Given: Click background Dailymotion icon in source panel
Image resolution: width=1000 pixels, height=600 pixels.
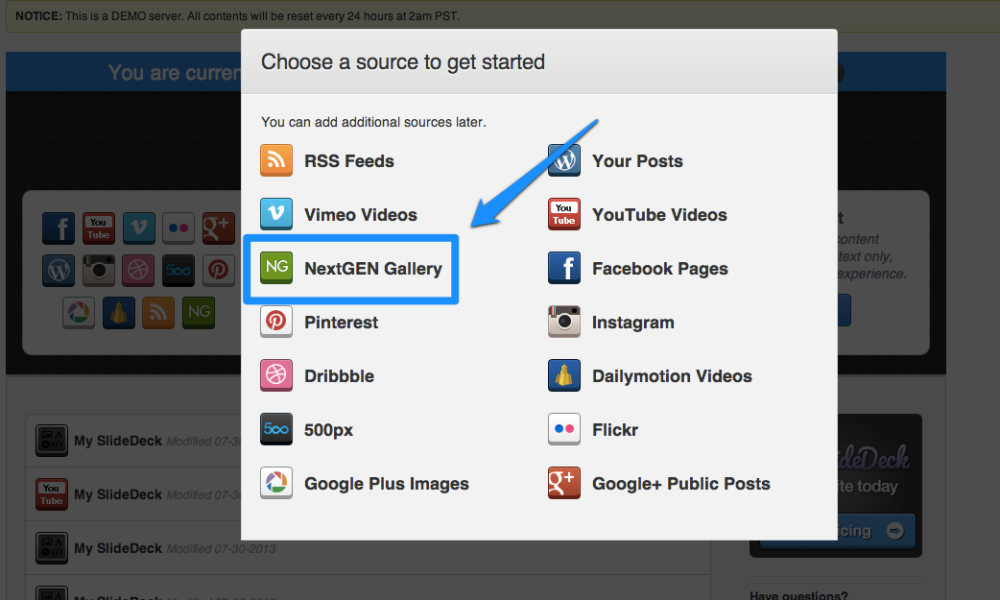Looking at the screenshot, I should 119,312.
